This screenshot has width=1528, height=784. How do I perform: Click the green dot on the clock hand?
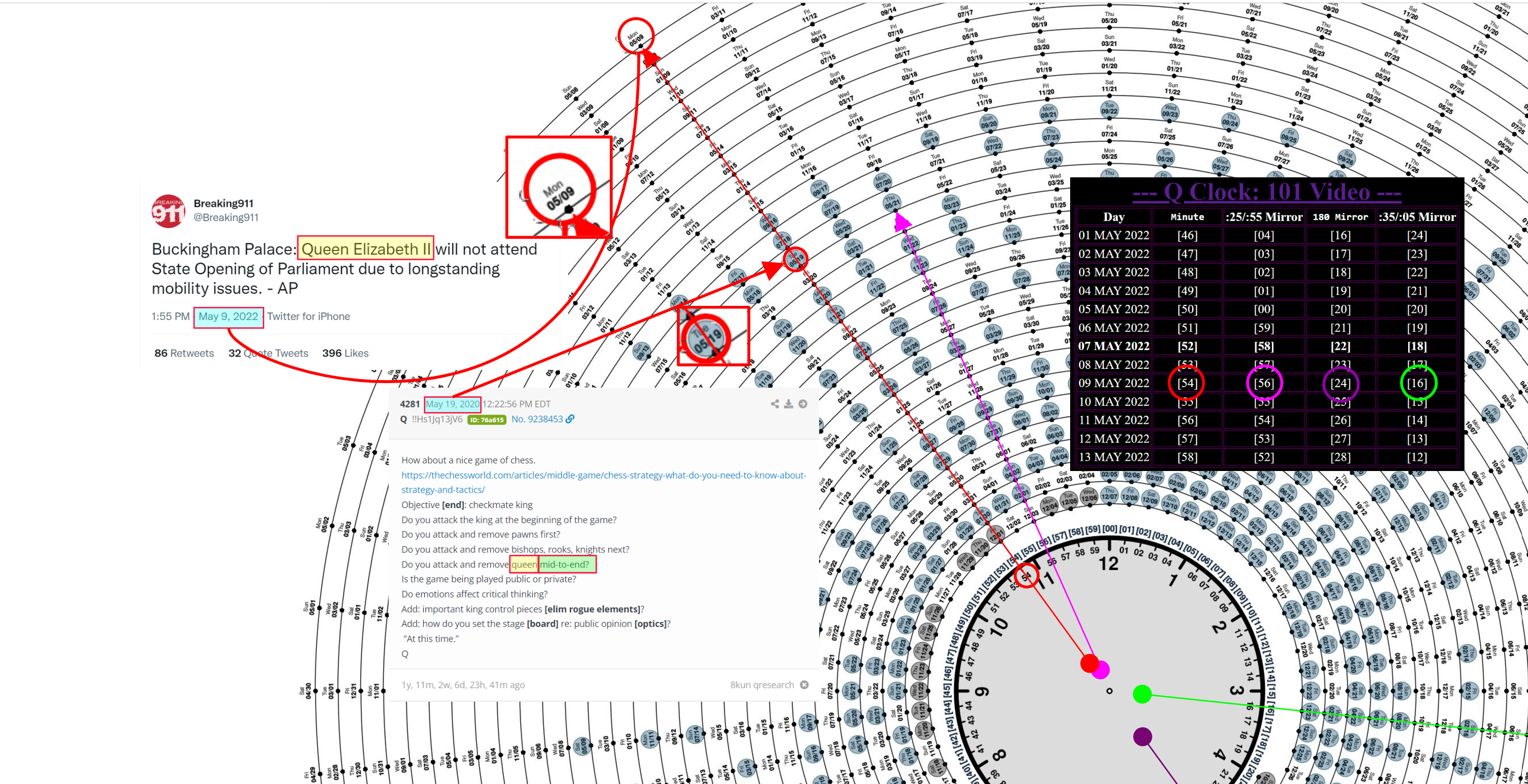pos(1142,694)
